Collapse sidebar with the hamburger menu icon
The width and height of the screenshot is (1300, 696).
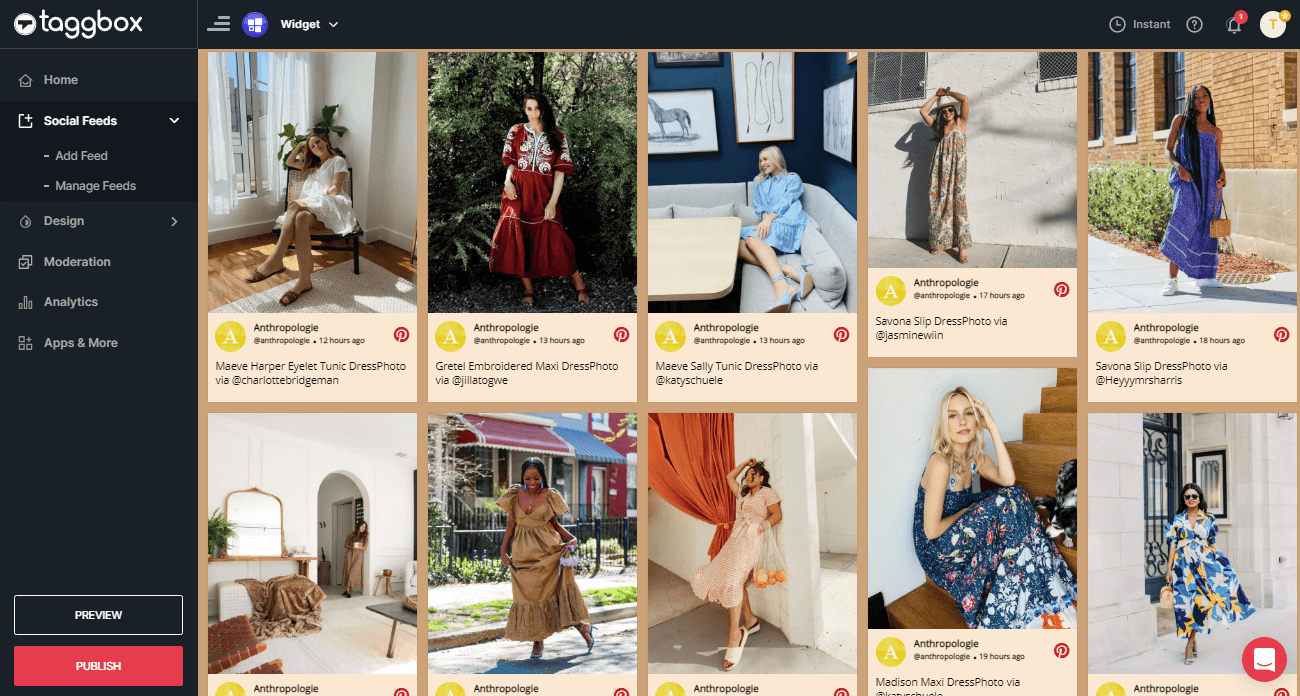(x=218, y=24)
